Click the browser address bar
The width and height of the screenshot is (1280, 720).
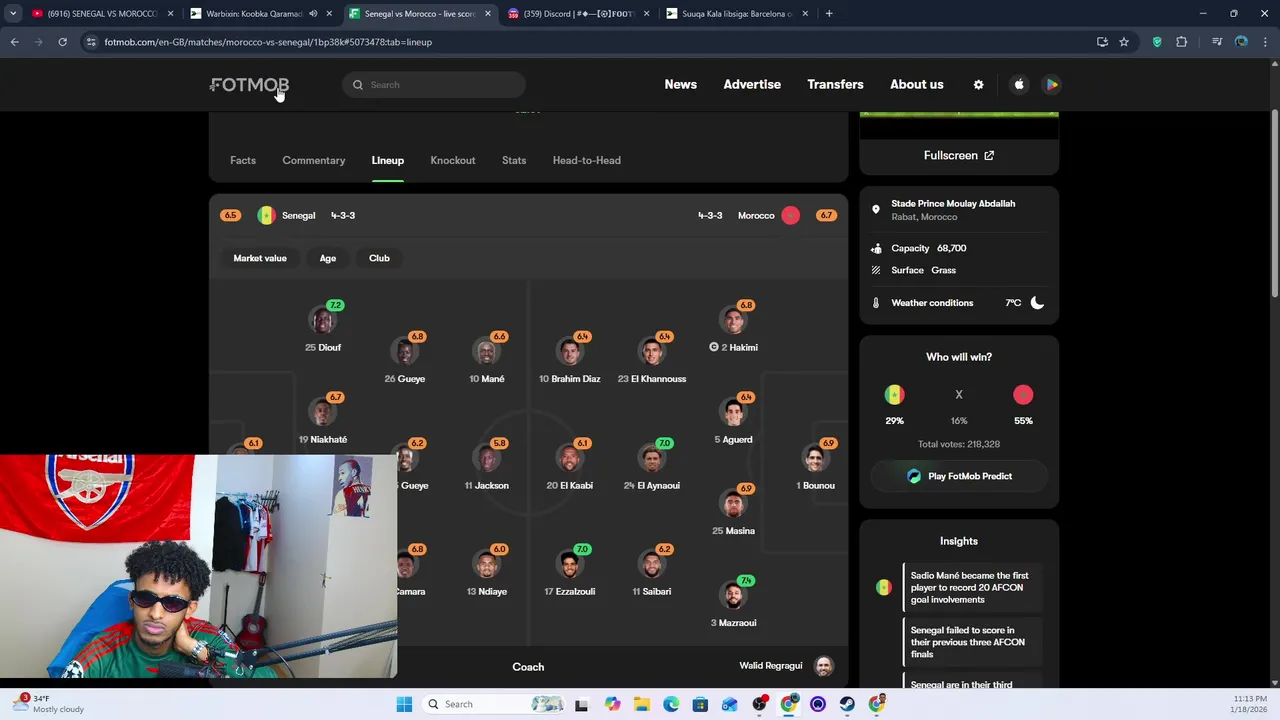tap(590, 42)
